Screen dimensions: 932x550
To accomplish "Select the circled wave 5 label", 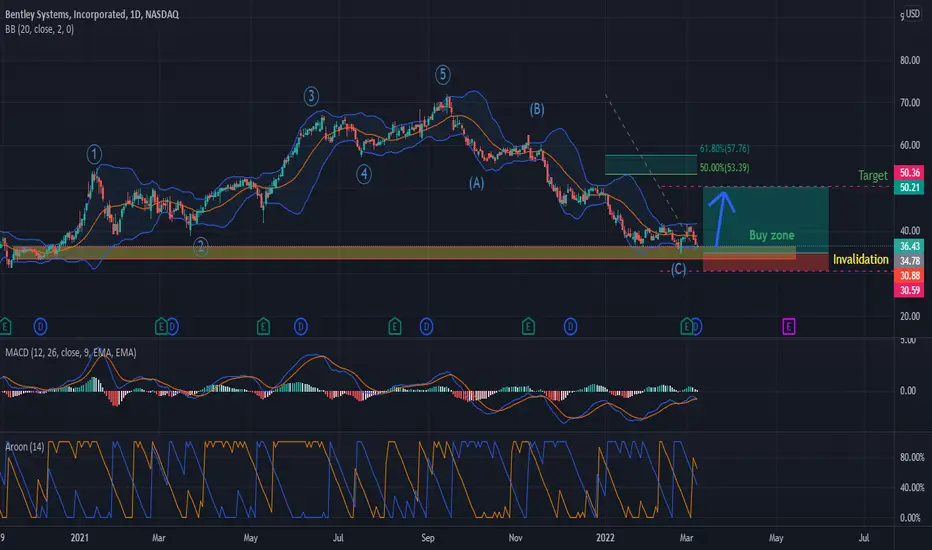I will pos(442,74).
